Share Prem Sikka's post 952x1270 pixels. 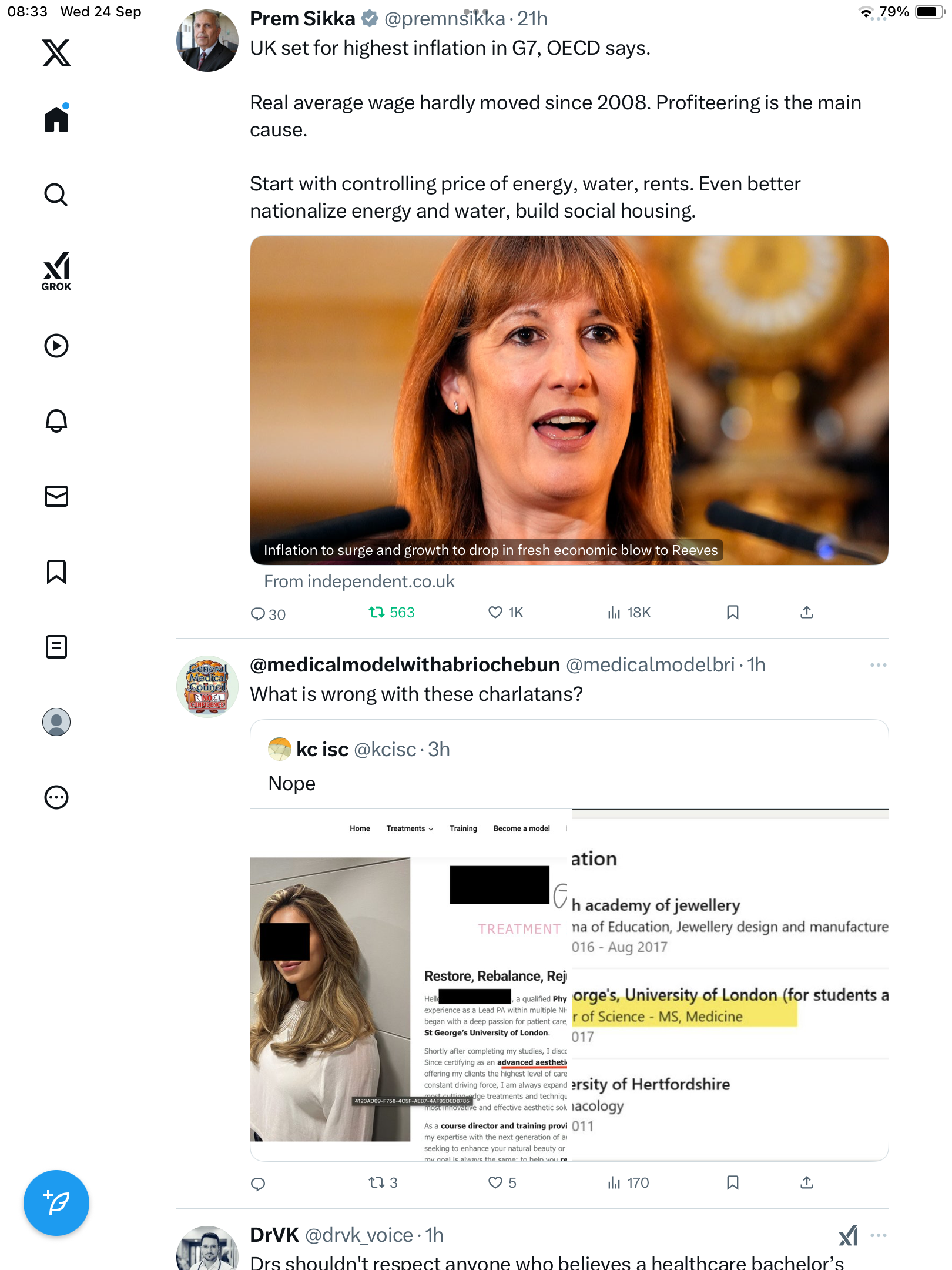coord(807,613)
